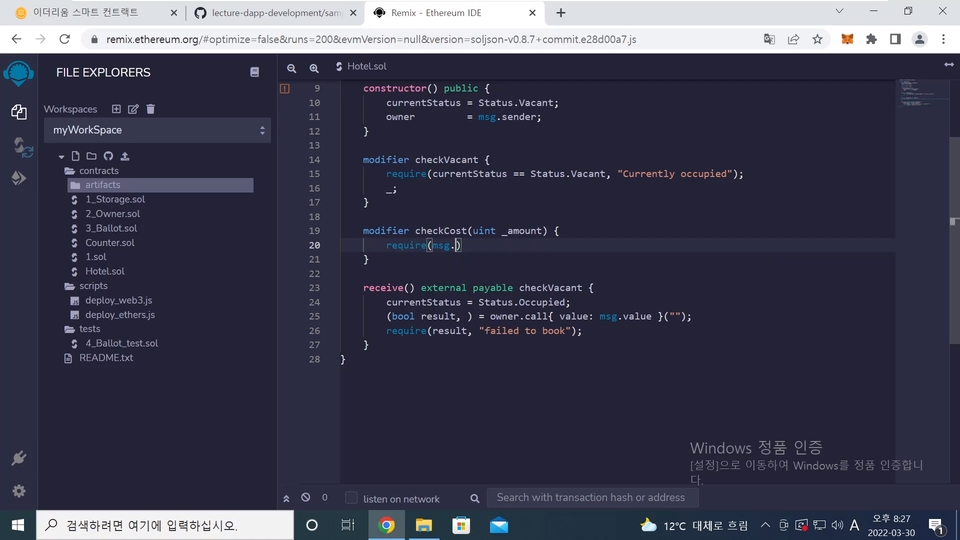This screenshot has width=960, height=540.
Task: Open Remix settings gear icon
Action: (x=18, y=490)
